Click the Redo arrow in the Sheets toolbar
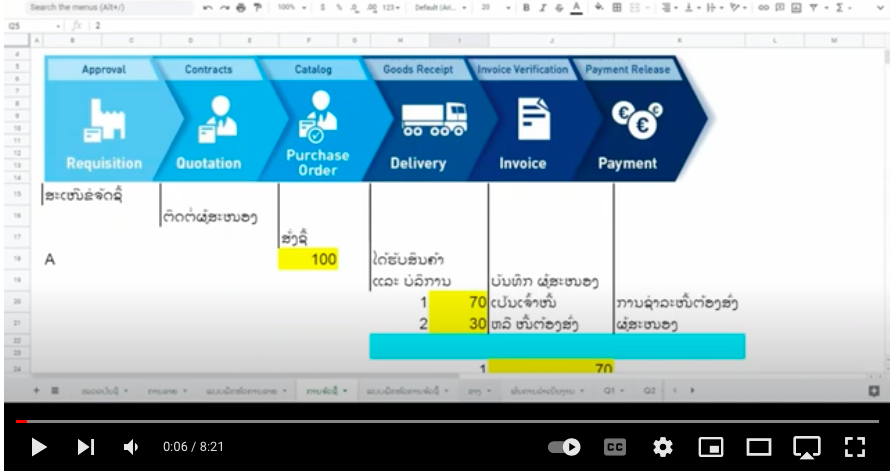The image size is (890, 473). click(x=225, y=7)
